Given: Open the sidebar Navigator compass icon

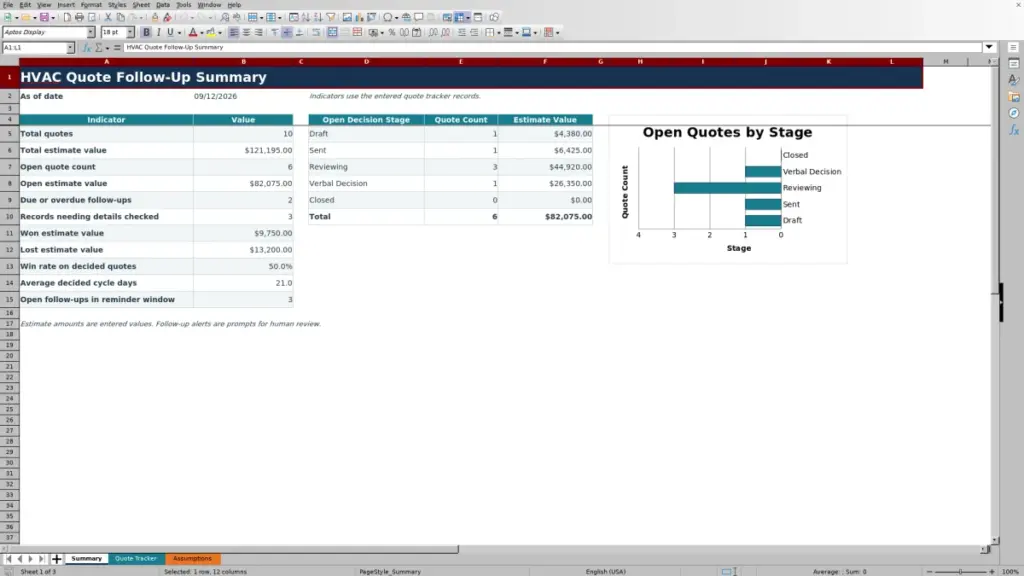Looking at the screenshot, I should 1014,113.
